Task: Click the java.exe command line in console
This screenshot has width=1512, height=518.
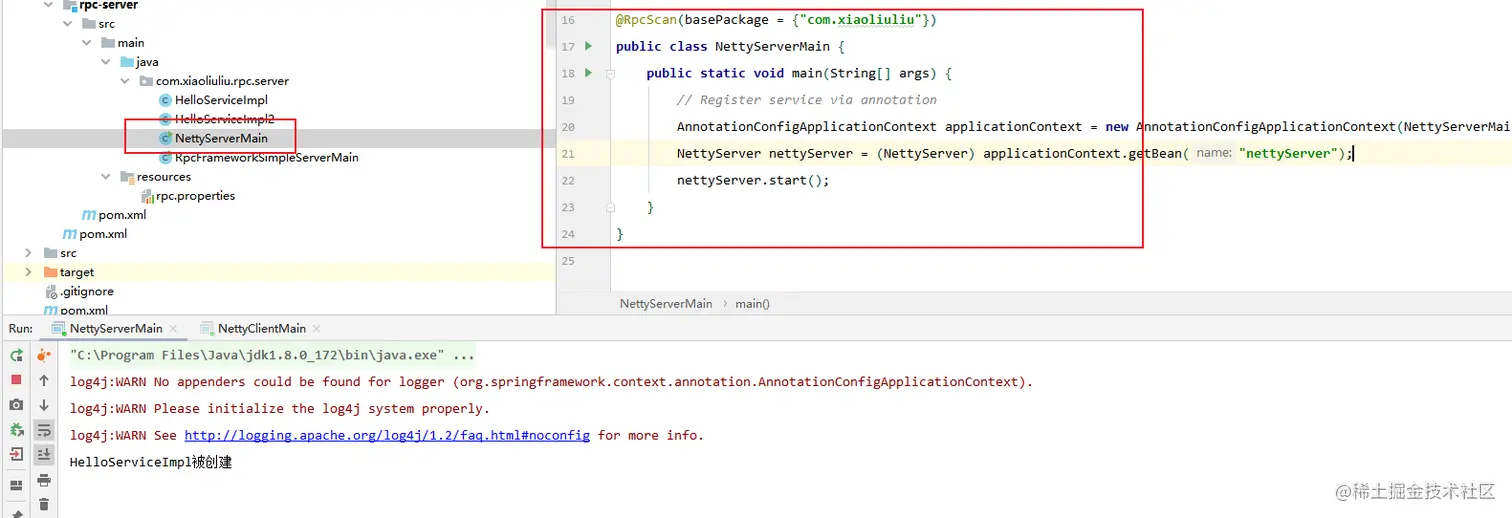Action: pyautogui.click(x=272, y=355)
